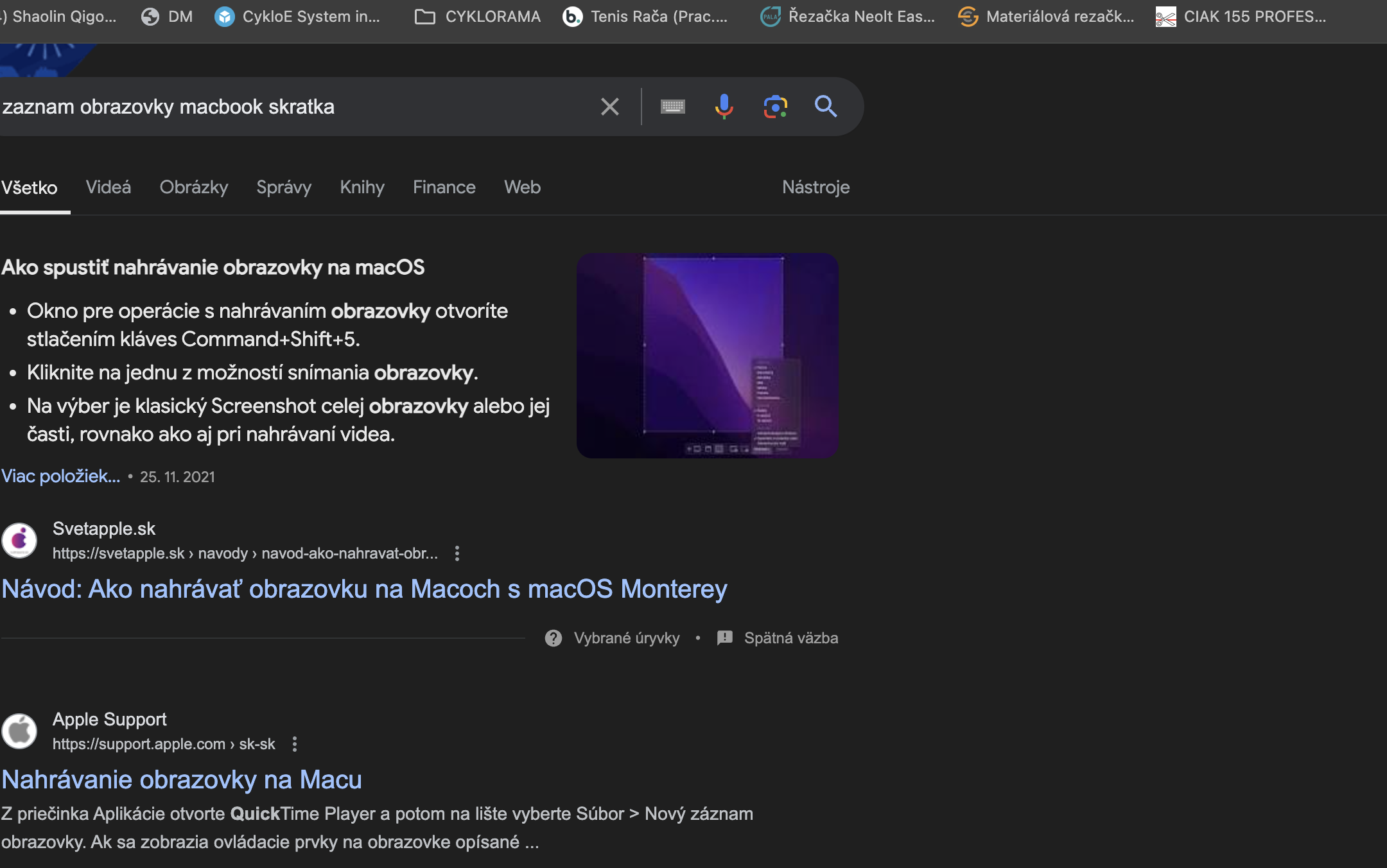Open Nahrávanie obrazovky na Macu link
Image resolution: width=1387 pixels, height=868 pixels.
pos(182,779)
